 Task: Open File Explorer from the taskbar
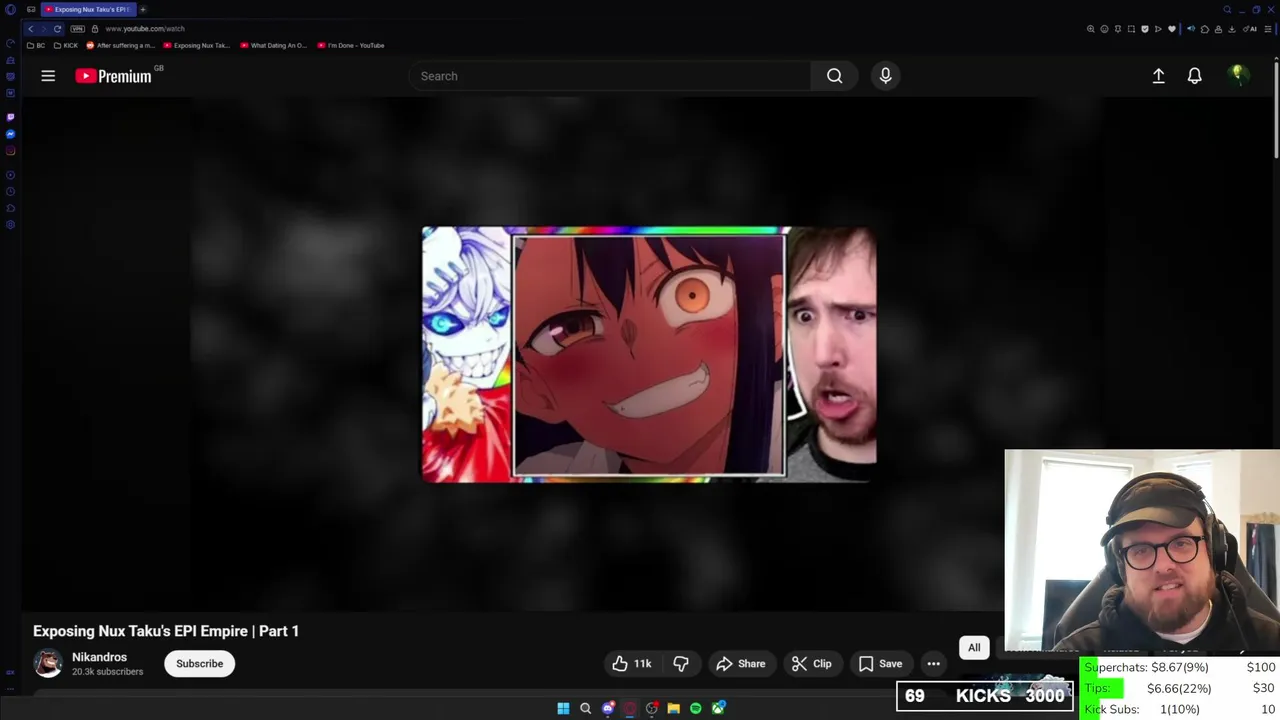click(x=673, y=708)
